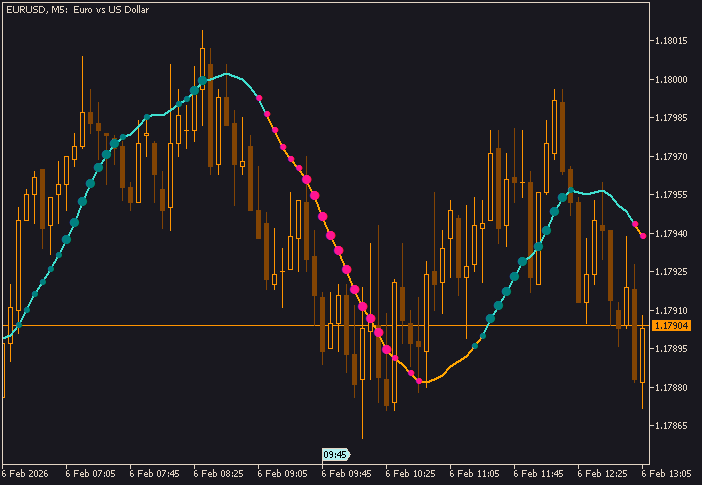Click price level 1.17970 on the price scale
The width and height of the screenshot is (702, 485).
(x=671, y=156)
